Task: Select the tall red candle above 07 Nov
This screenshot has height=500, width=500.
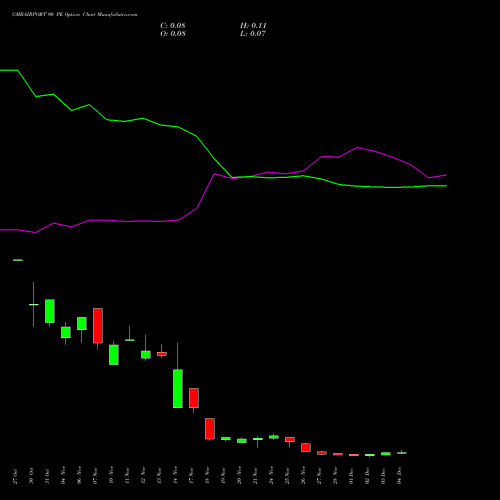Action: [98, 326]
